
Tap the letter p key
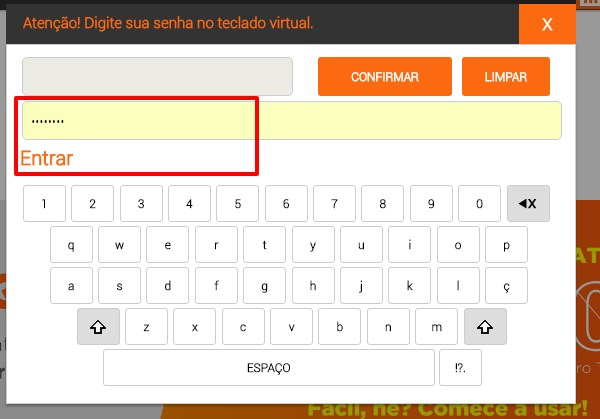[x=506, y=245]
